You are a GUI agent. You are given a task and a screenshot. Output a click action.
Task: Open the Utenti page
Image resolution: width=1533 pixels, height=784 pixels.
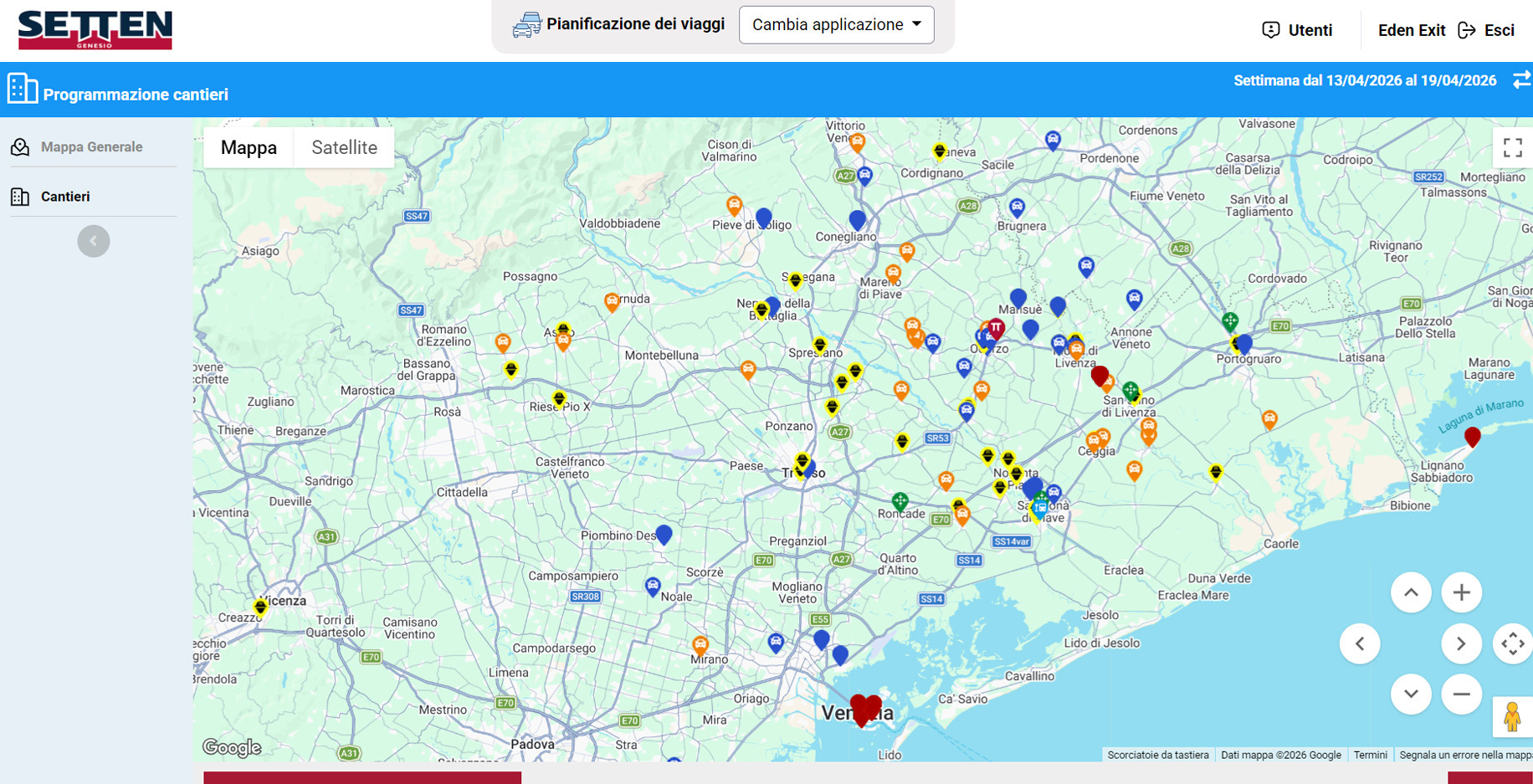click(1297, 30)
